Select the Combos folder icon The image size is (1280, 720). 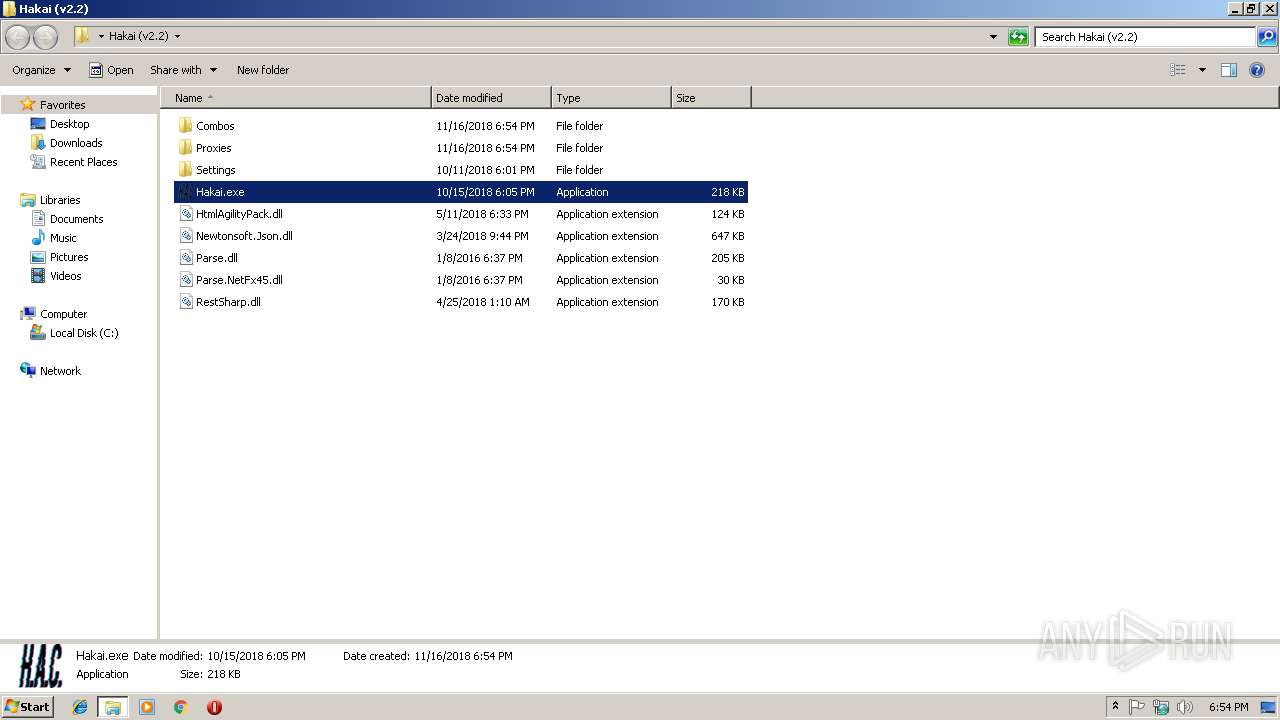185,126
